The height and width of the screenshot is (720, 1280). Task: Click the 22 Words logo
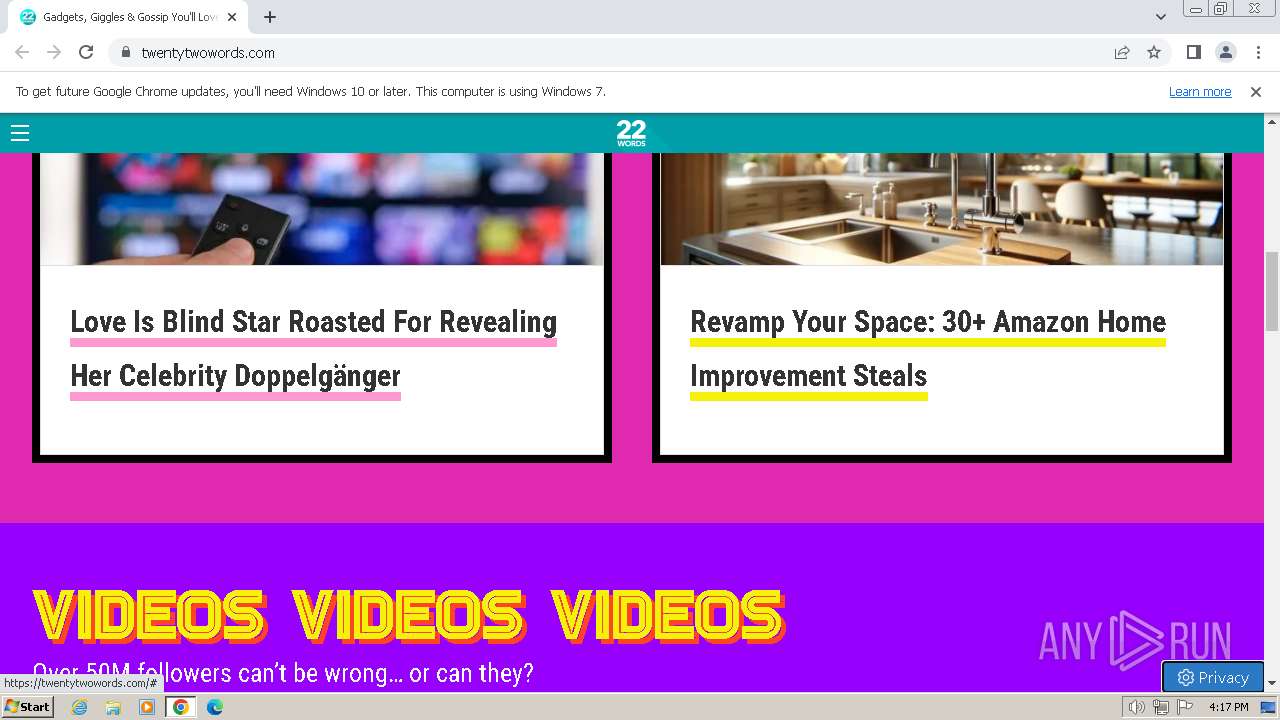tap(631, 133)
